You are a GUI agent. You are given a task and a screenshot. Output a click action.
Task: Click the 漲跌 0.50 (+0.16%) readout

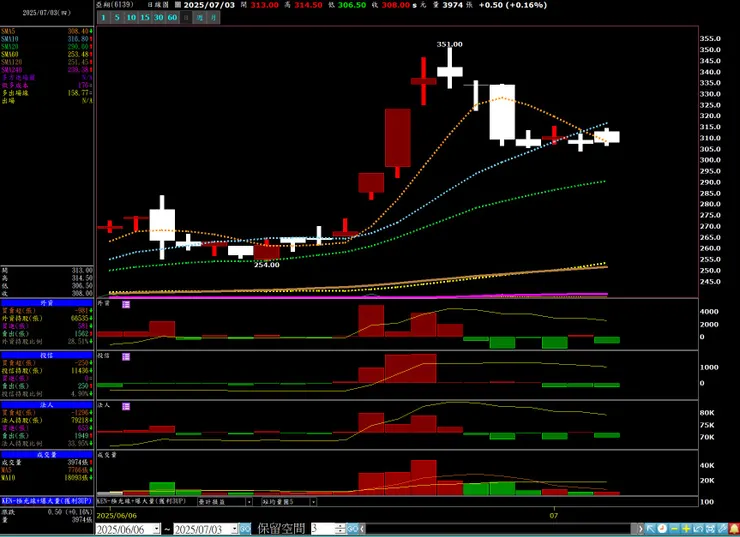[47, 512]
